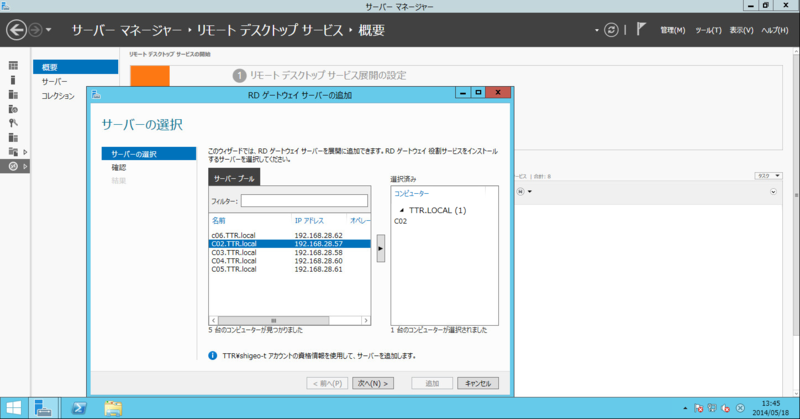Viewport: 800px width, 419px height.
Task: Launch PowerShell from the taskbar
Action: pyautogui.click(x=79, y=408)
